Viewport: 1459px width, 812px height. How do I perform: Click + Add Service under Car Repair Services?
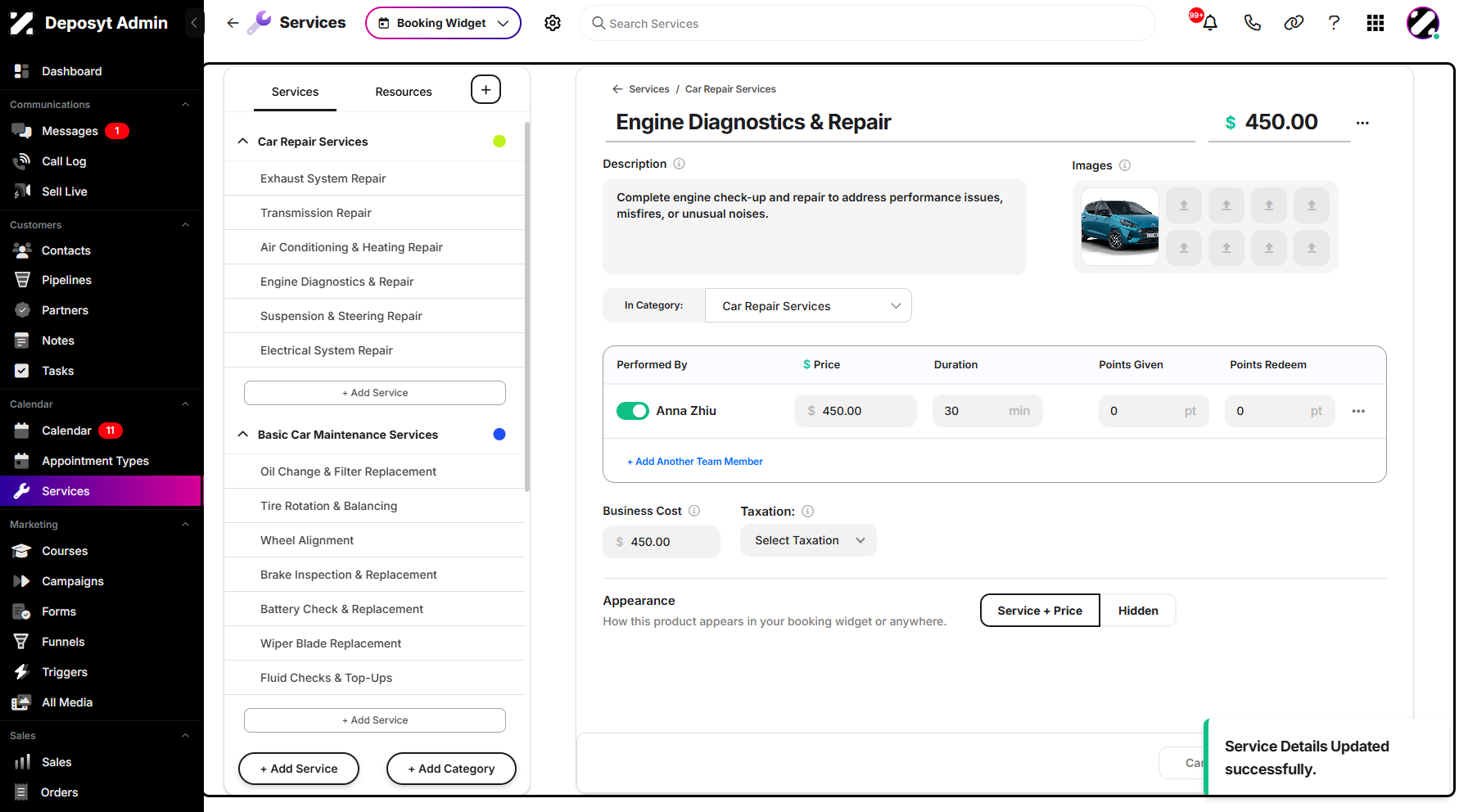pos(375,393)
